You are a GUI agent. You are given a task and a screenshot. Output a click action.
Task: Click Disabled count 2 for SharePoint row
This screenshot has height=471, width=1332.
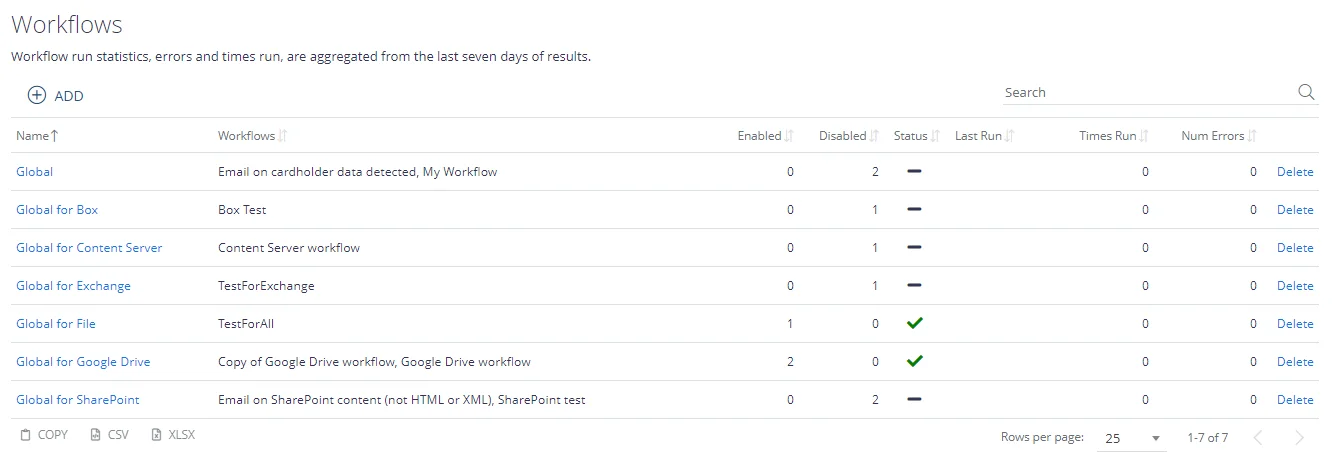(875, 400)
